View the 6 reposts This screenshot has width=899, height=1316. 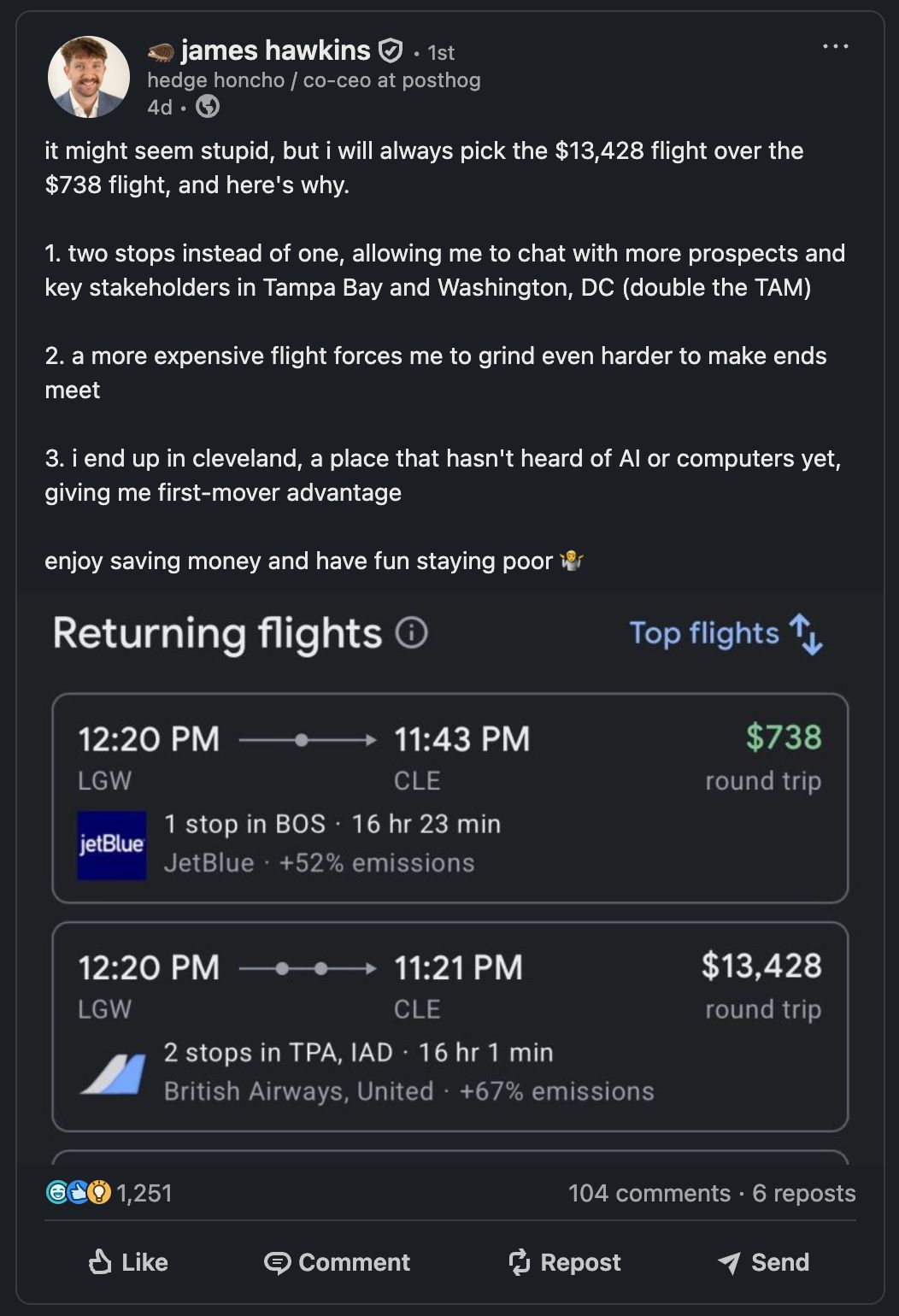(803, 1193)
